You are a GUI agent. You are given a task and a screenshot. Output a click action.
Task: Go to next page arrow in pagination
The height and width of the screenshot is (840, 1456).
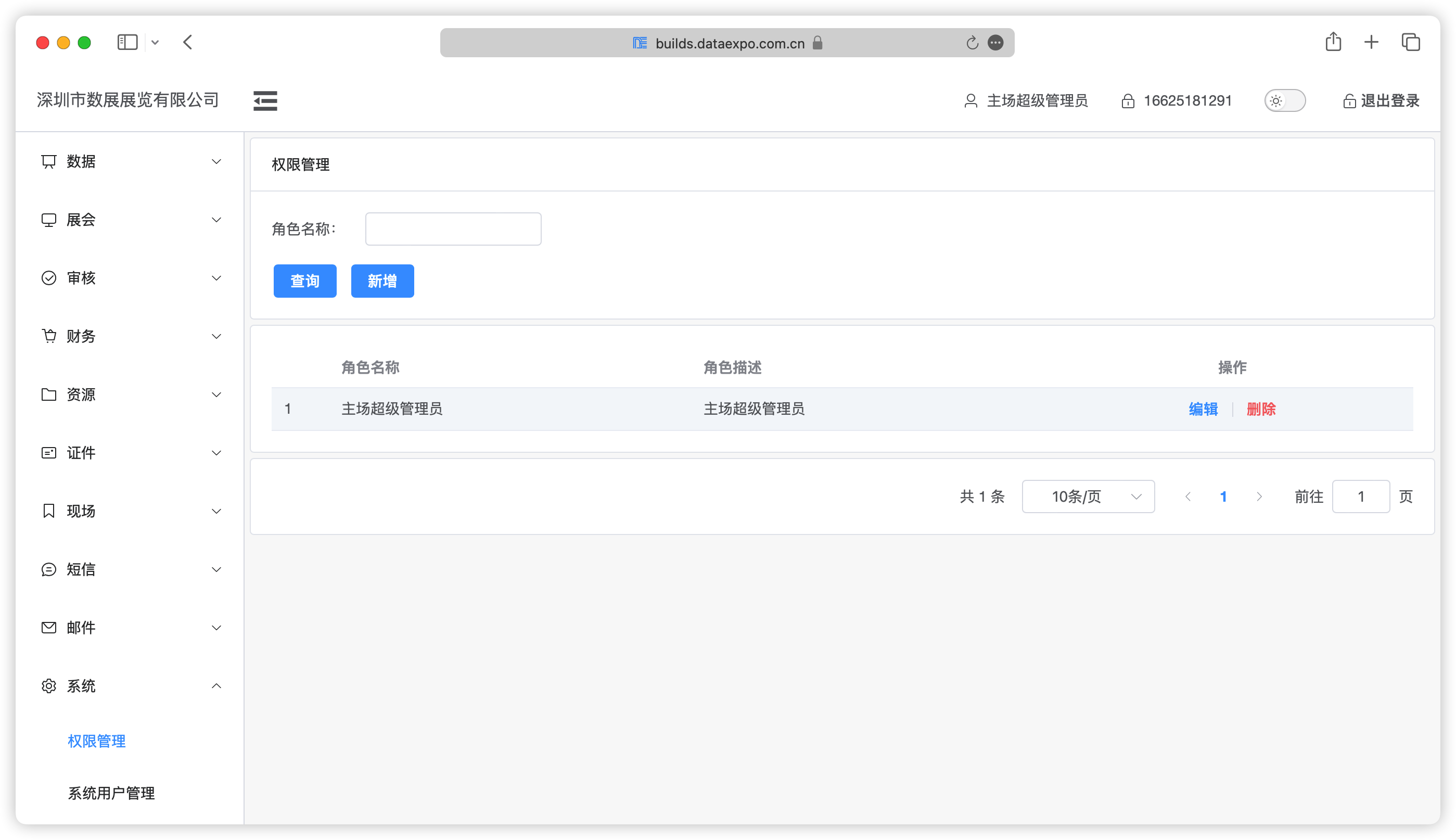1259,497
